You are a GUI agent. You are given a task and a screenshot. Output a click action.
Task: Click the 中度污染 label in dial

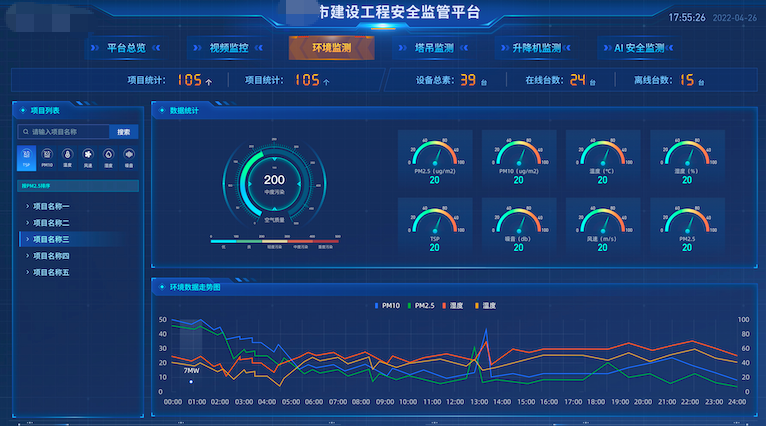tap(275, 192)
